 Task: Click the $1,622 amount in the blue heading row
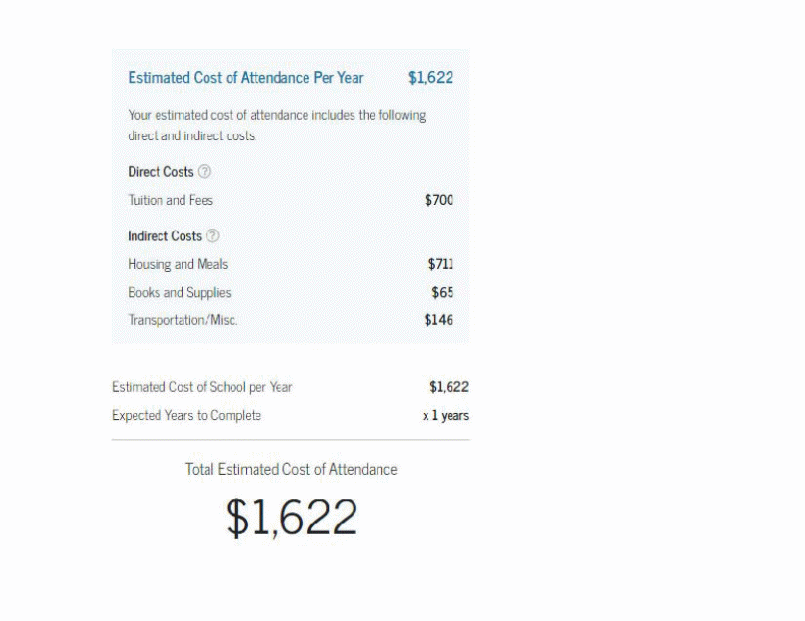430,78
